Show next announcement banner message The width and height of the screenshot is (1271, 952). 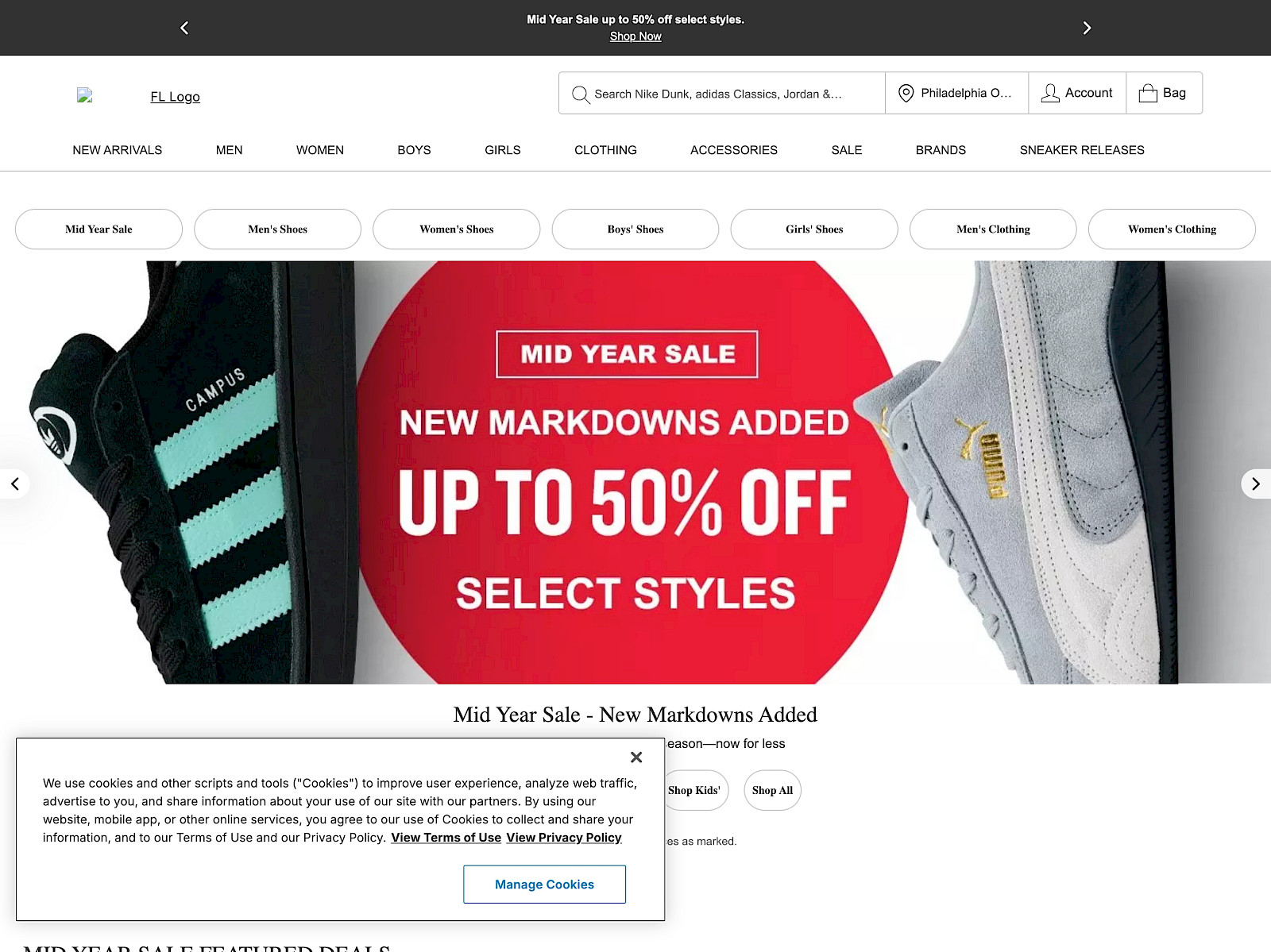point(1087,28)
